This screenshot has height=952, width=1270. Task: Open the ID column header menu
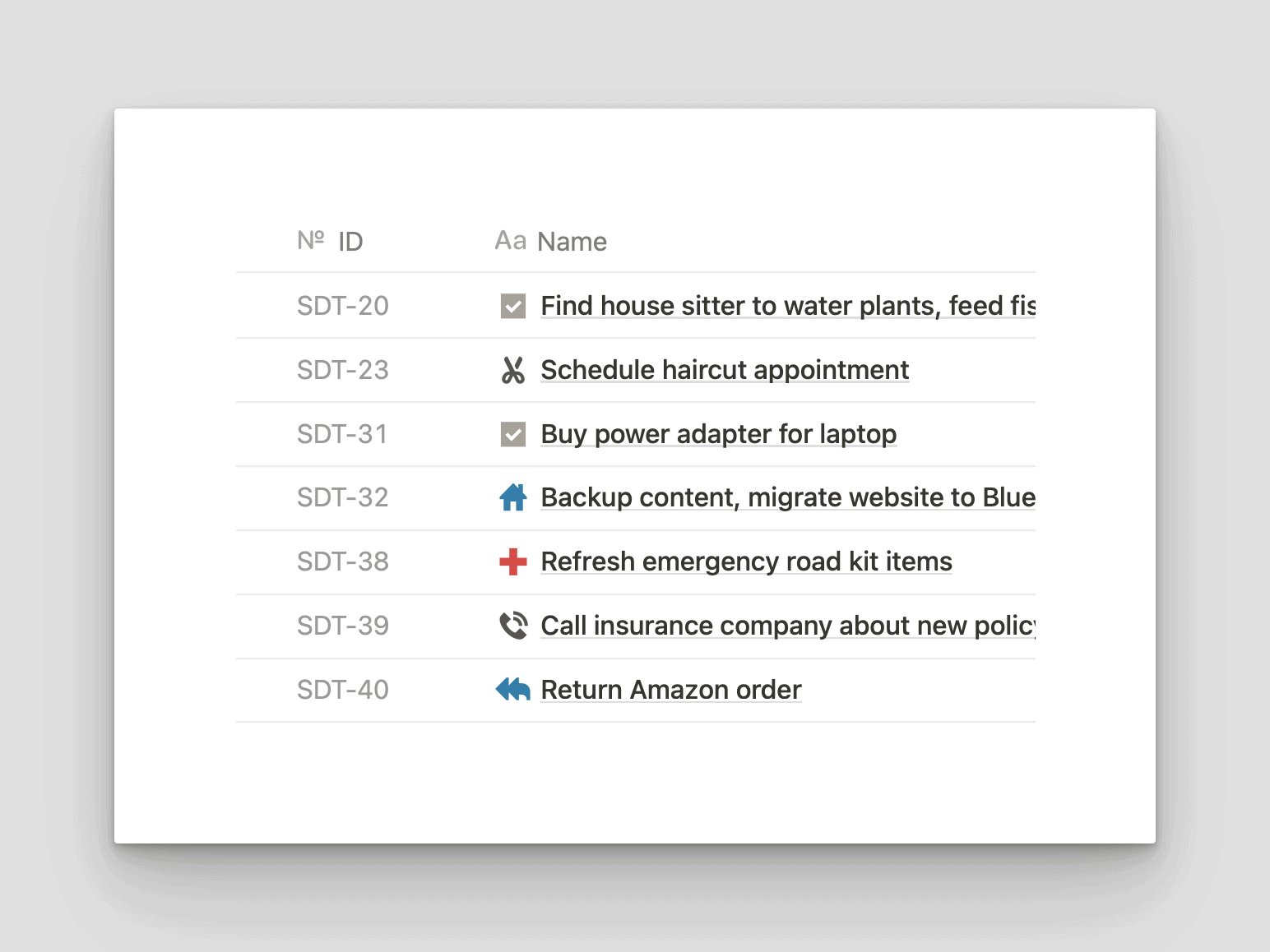(x=350, y=242)
